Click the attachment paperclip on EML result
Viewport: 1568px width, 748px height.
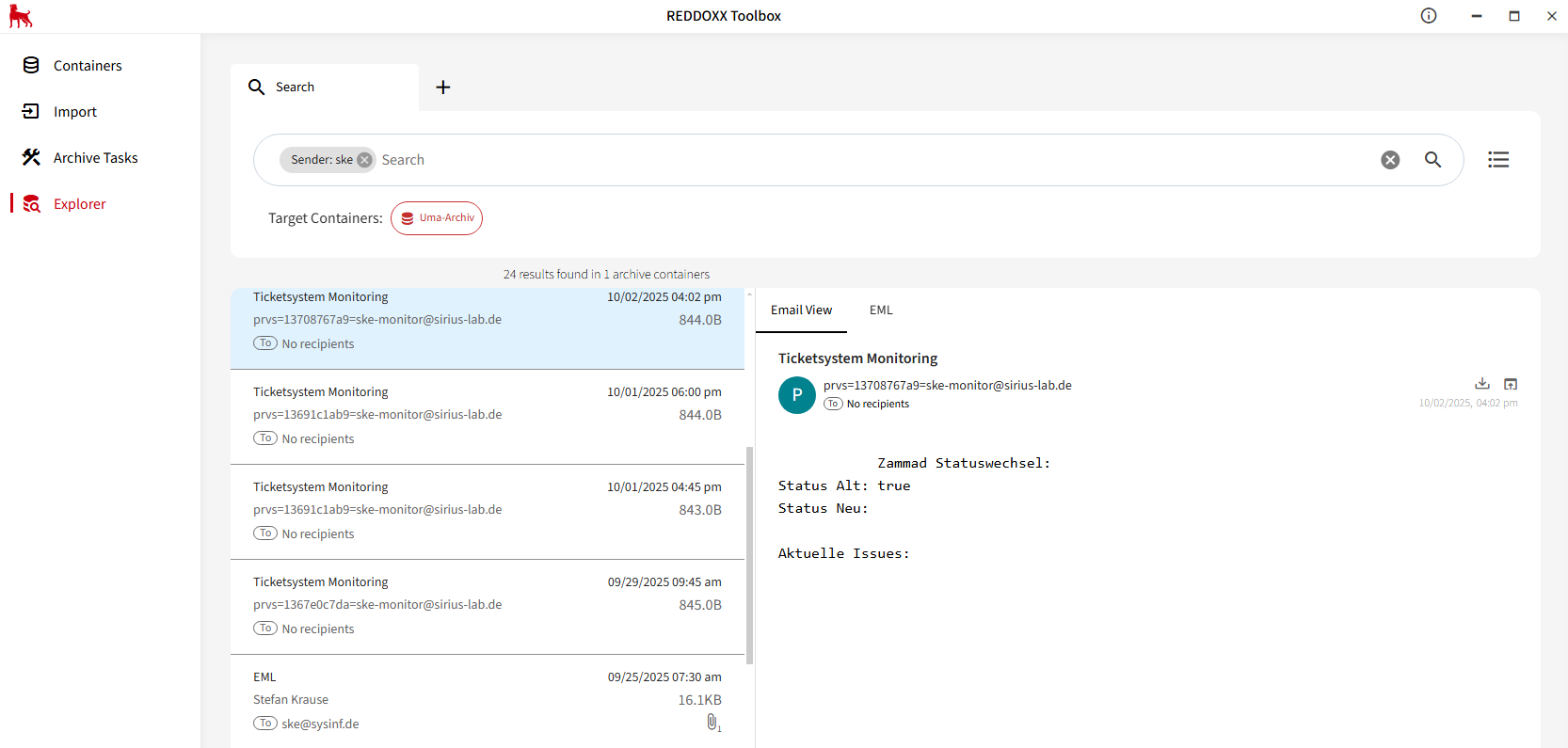(x=712, y=723)
